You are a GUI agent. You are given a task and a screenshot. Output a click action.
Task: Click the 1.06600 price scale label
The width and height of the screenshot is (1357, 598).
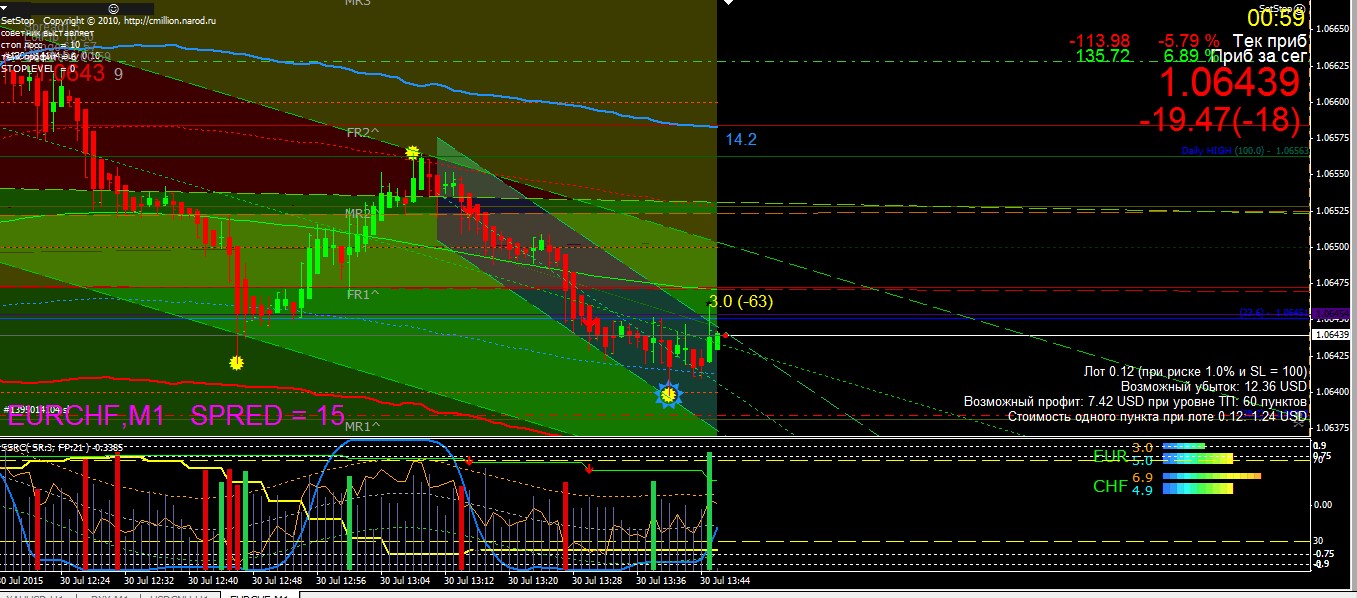pos(1333,101)
